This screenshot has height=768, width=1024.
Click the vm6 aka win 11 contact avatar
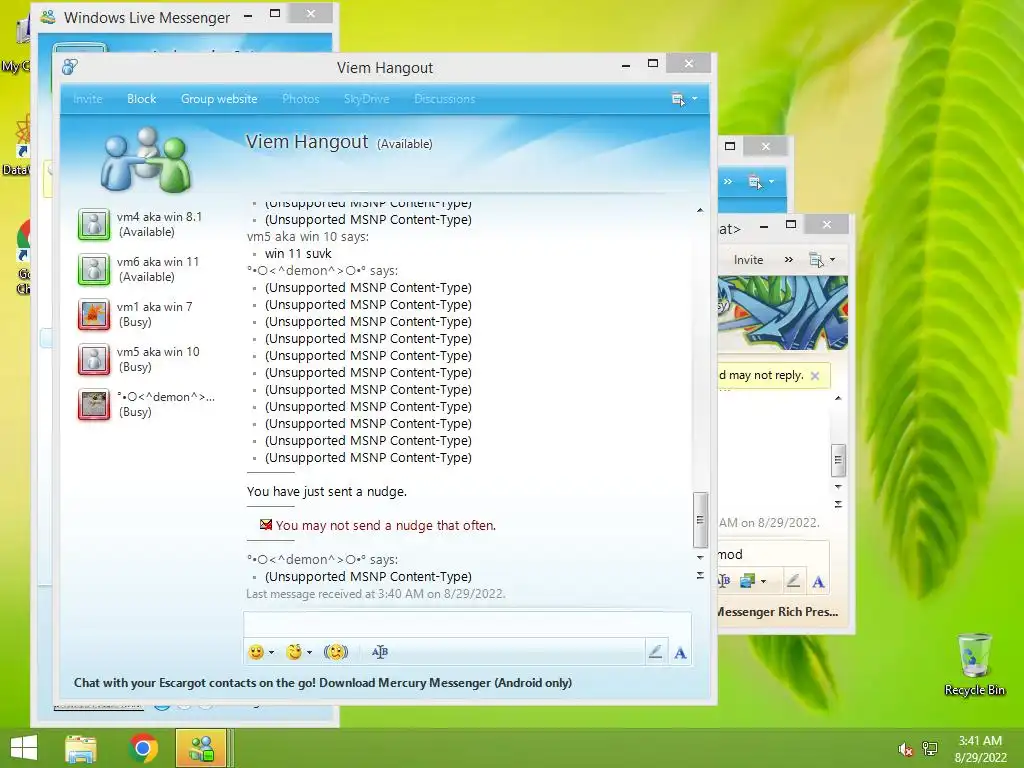94,269
